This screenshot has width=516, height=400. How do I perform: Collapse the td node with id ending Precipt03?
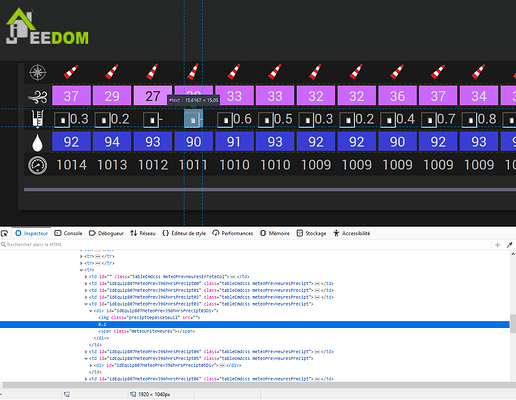tap(86, 304)
